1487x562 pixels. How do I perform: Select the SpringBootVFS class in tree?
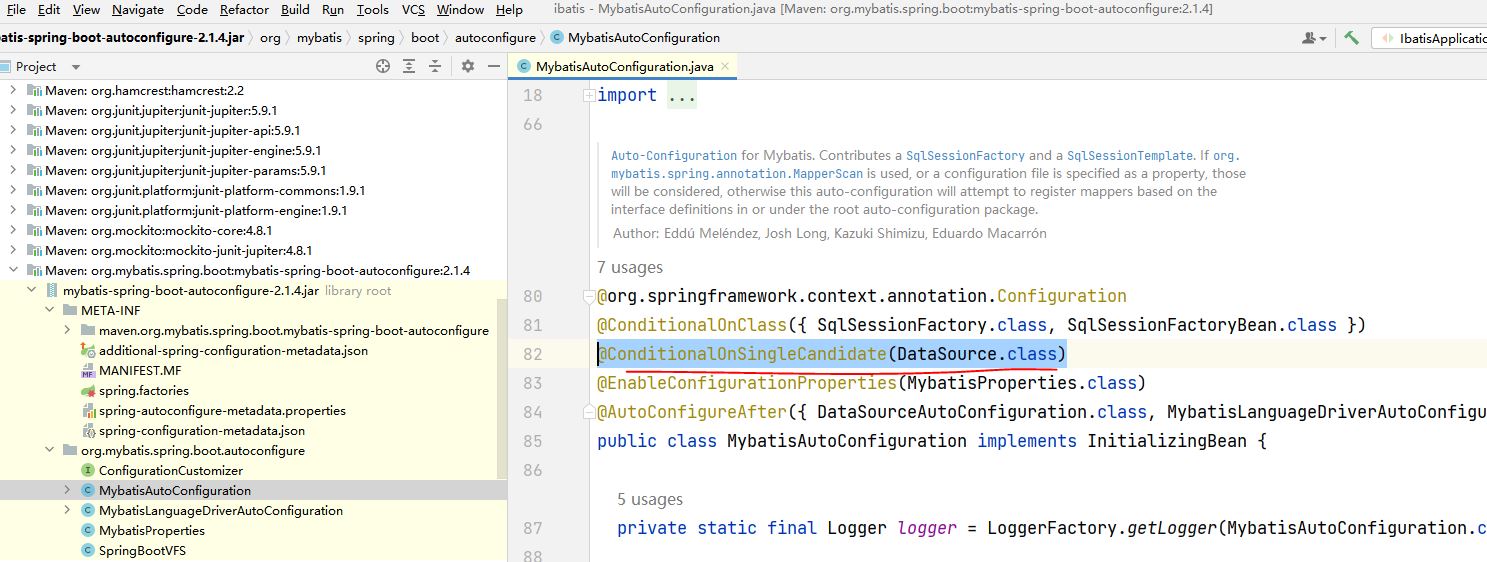142,550
